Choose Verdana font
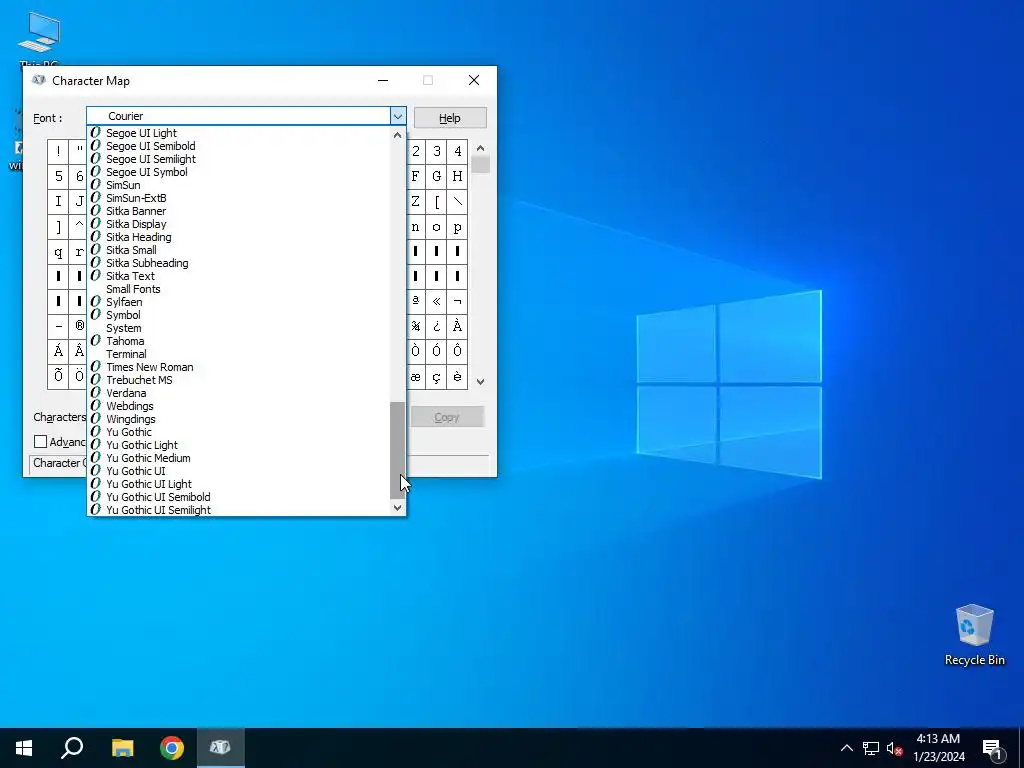The height and width of the screenshot is (768, 1024). coord(238,393)
